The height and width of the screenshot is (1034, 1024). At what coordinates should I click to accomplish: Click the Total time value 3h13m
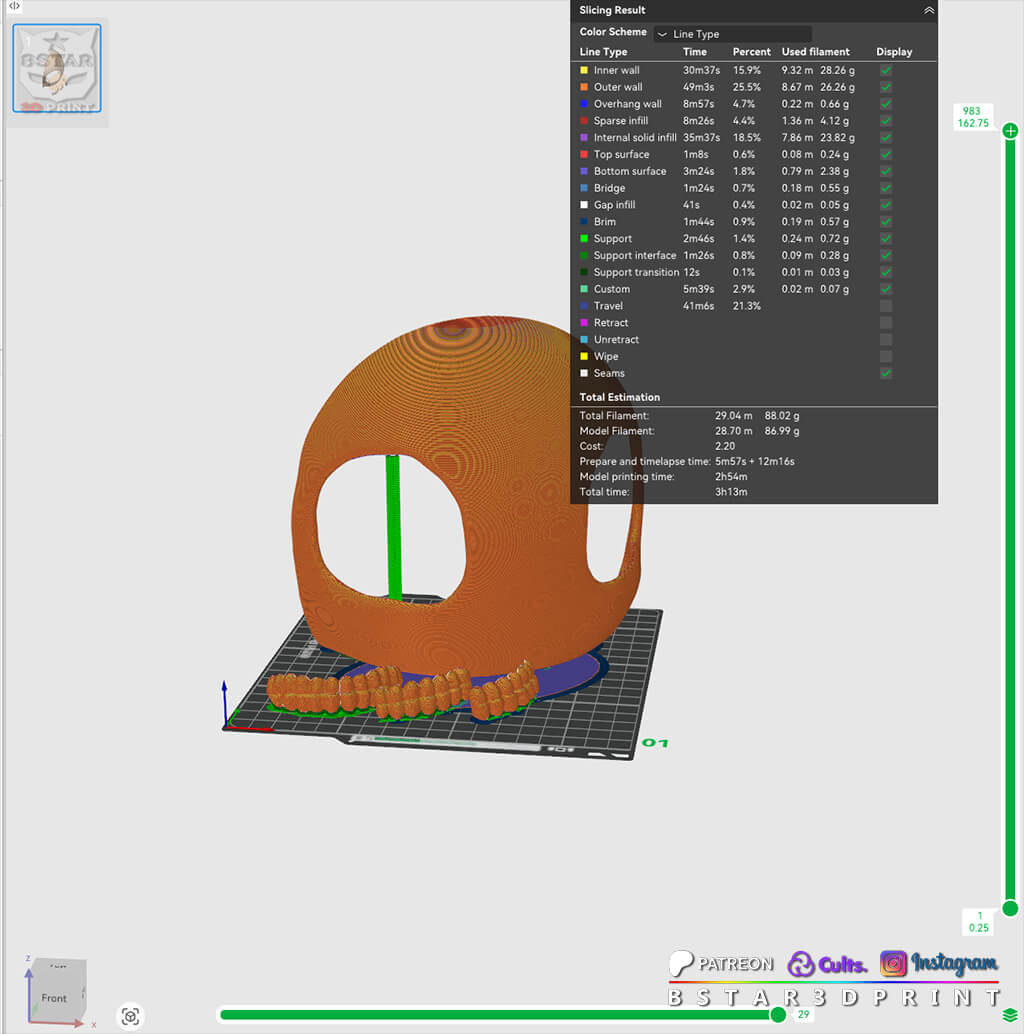(x=731, y=492)
